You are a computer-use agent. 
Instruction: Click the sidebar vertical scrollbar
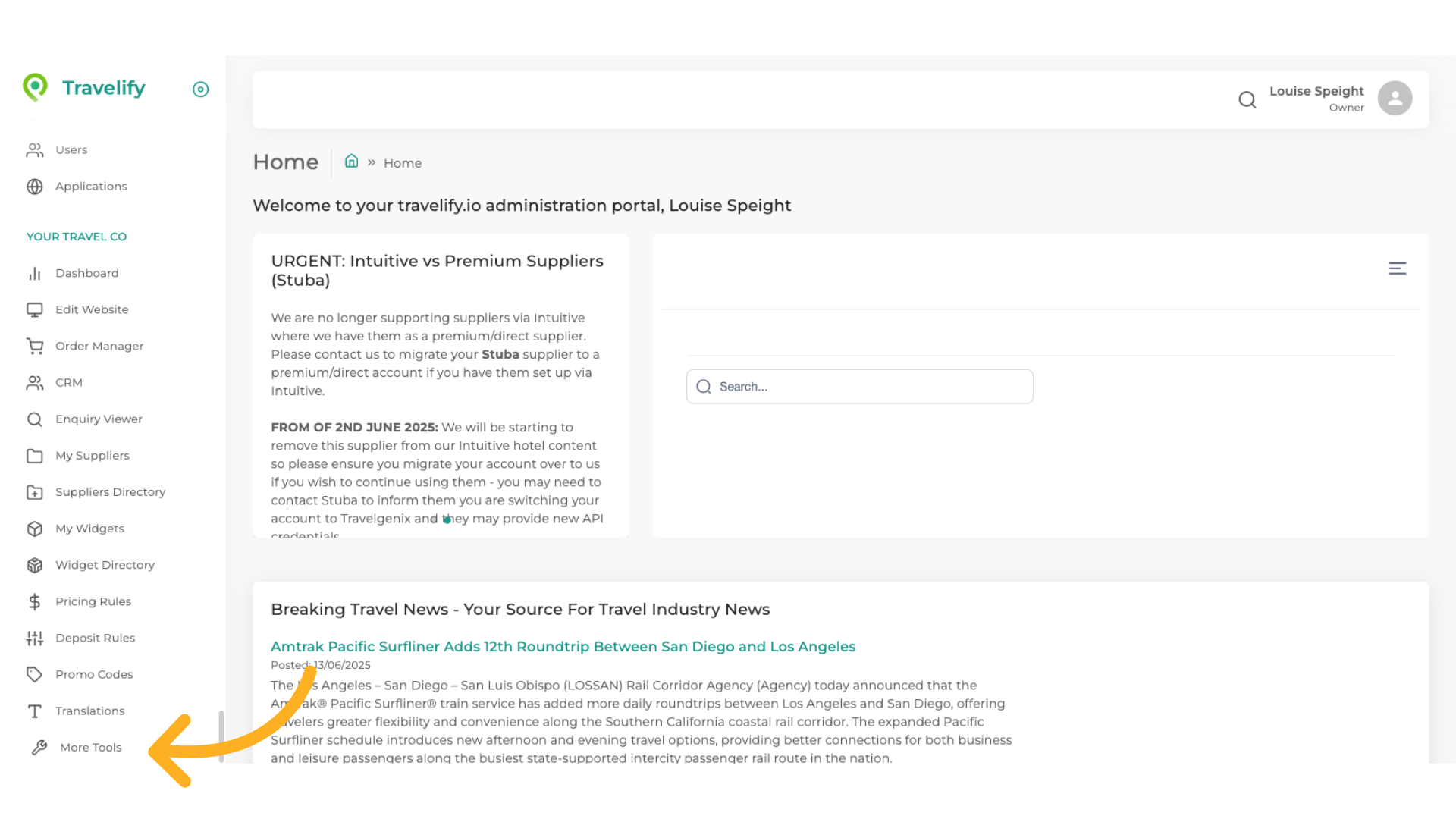[x=221, y=734]
